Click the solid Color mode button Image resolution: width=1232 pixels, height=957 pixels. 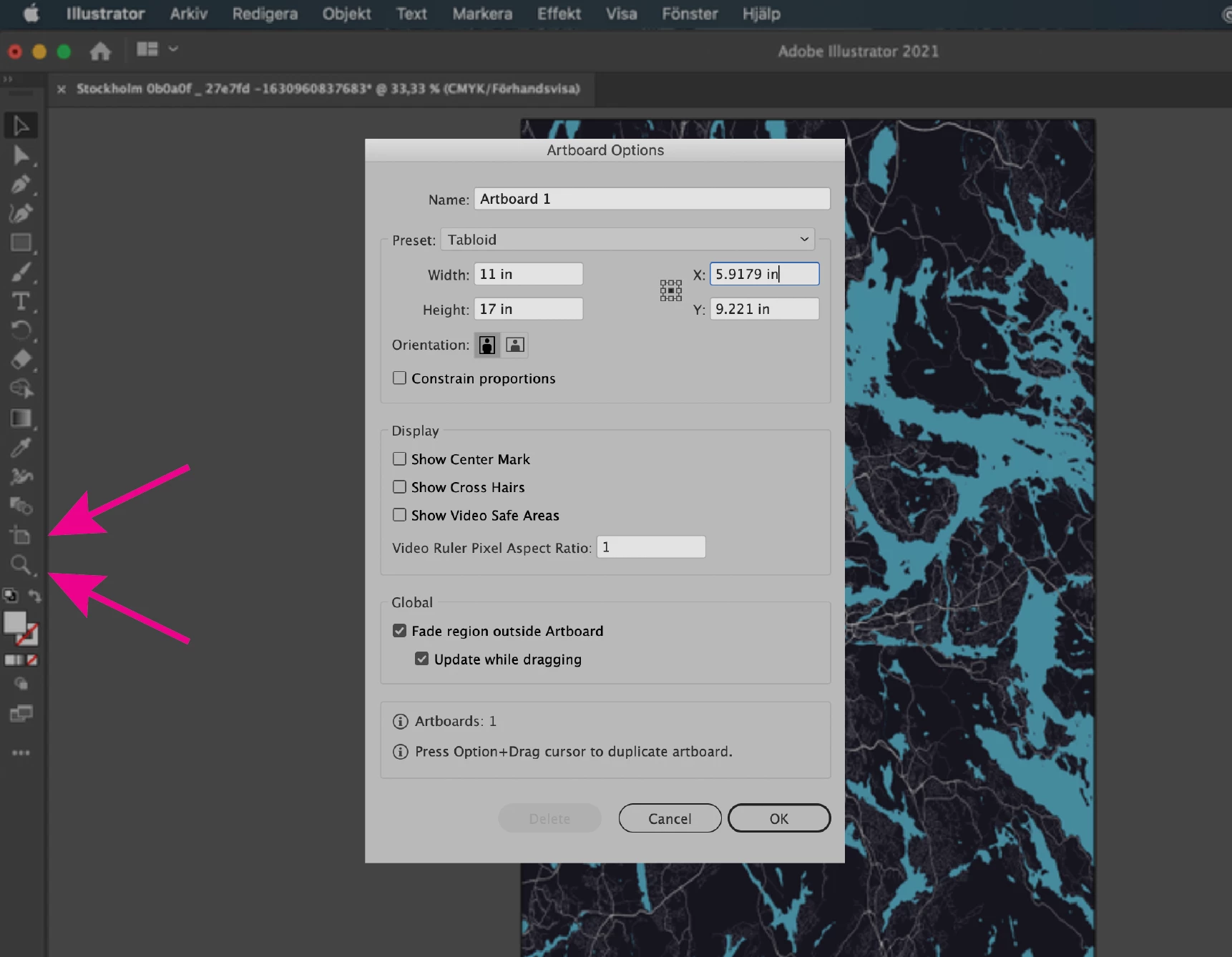point(9,660)
